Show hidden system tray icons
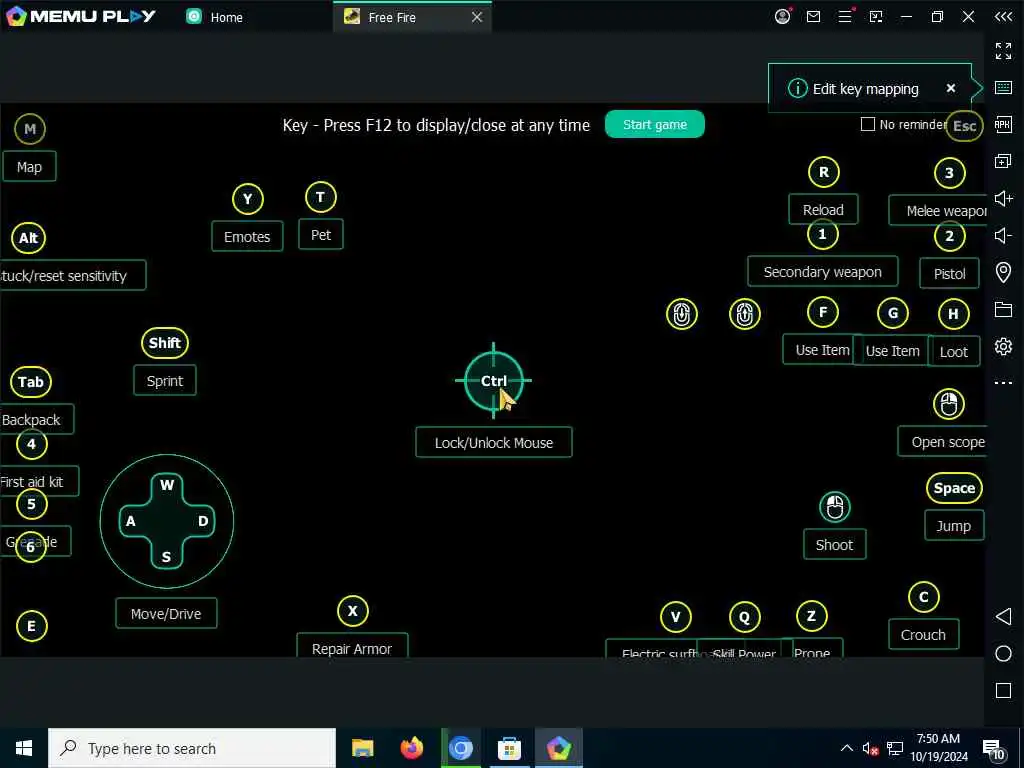1024x768 pixels. 846,748
